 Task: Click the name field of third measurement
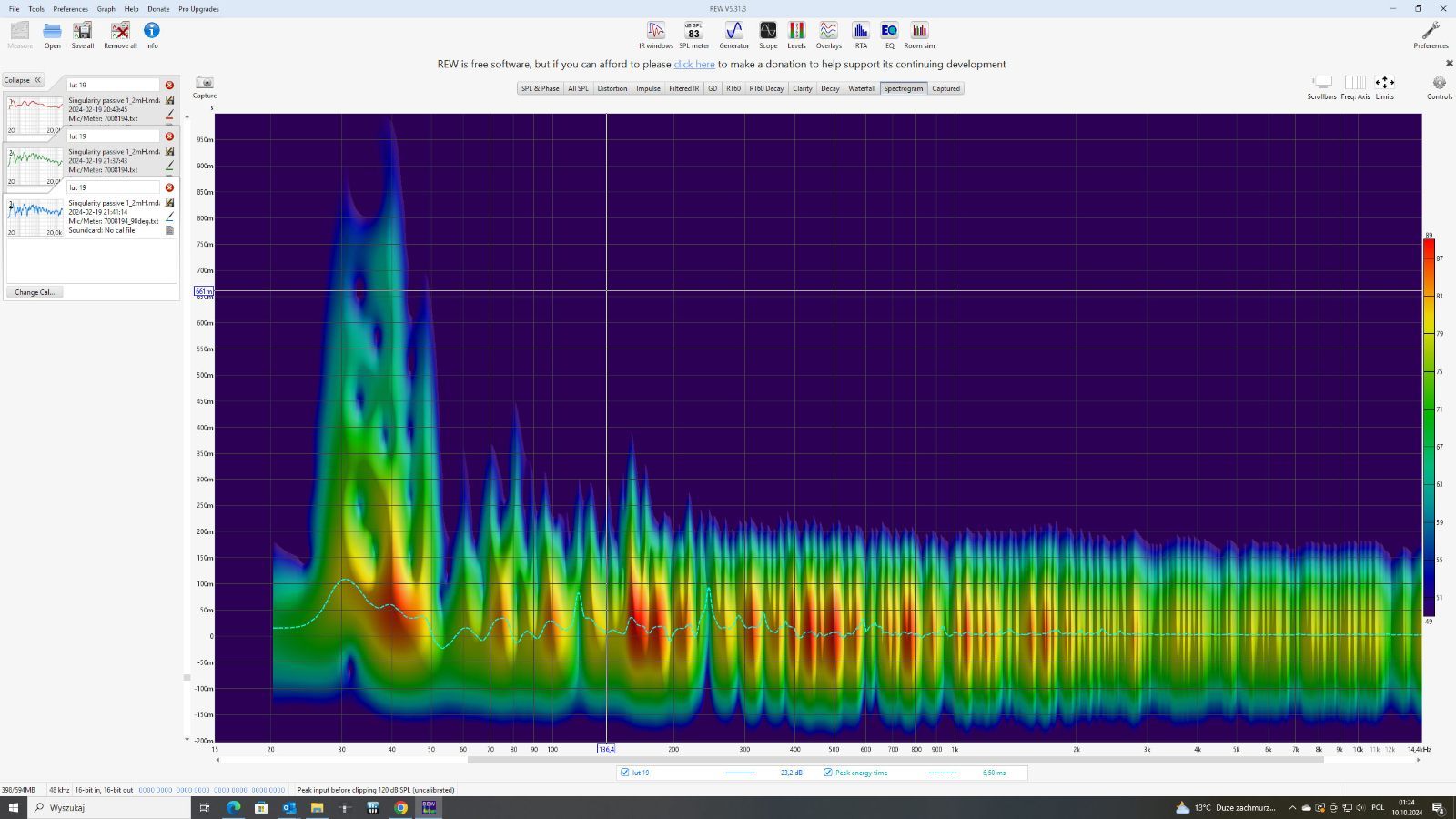coord(114,187)
